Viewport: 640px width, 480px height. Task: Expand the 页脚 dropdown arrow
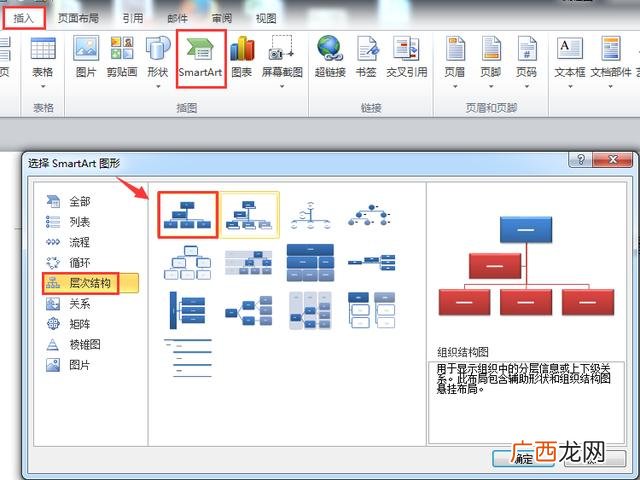491,87
